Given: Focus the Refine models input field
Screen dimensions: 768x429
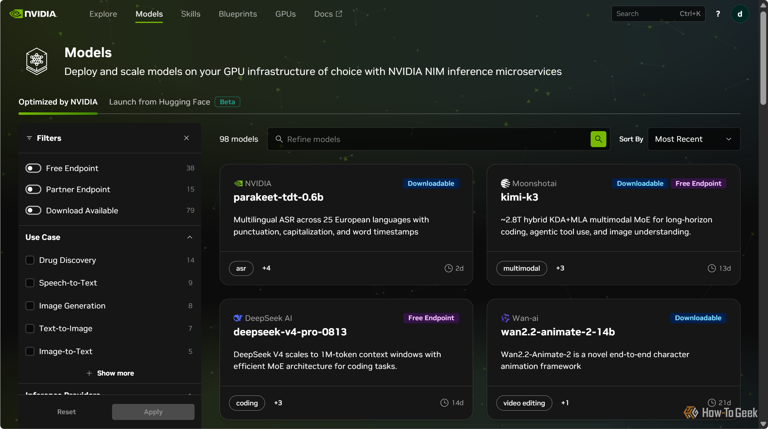Looking at the screenshot, I should [x=438, y=139].
